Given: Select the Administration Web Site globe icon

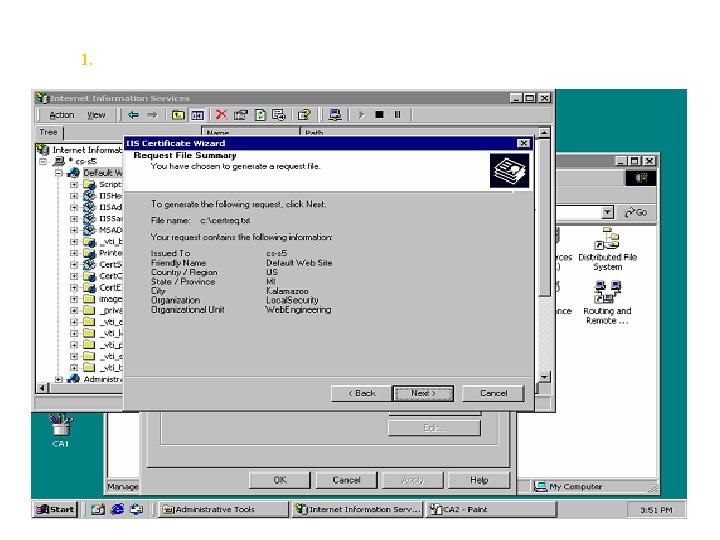Looking at the screenshot, I should point(73,379).
